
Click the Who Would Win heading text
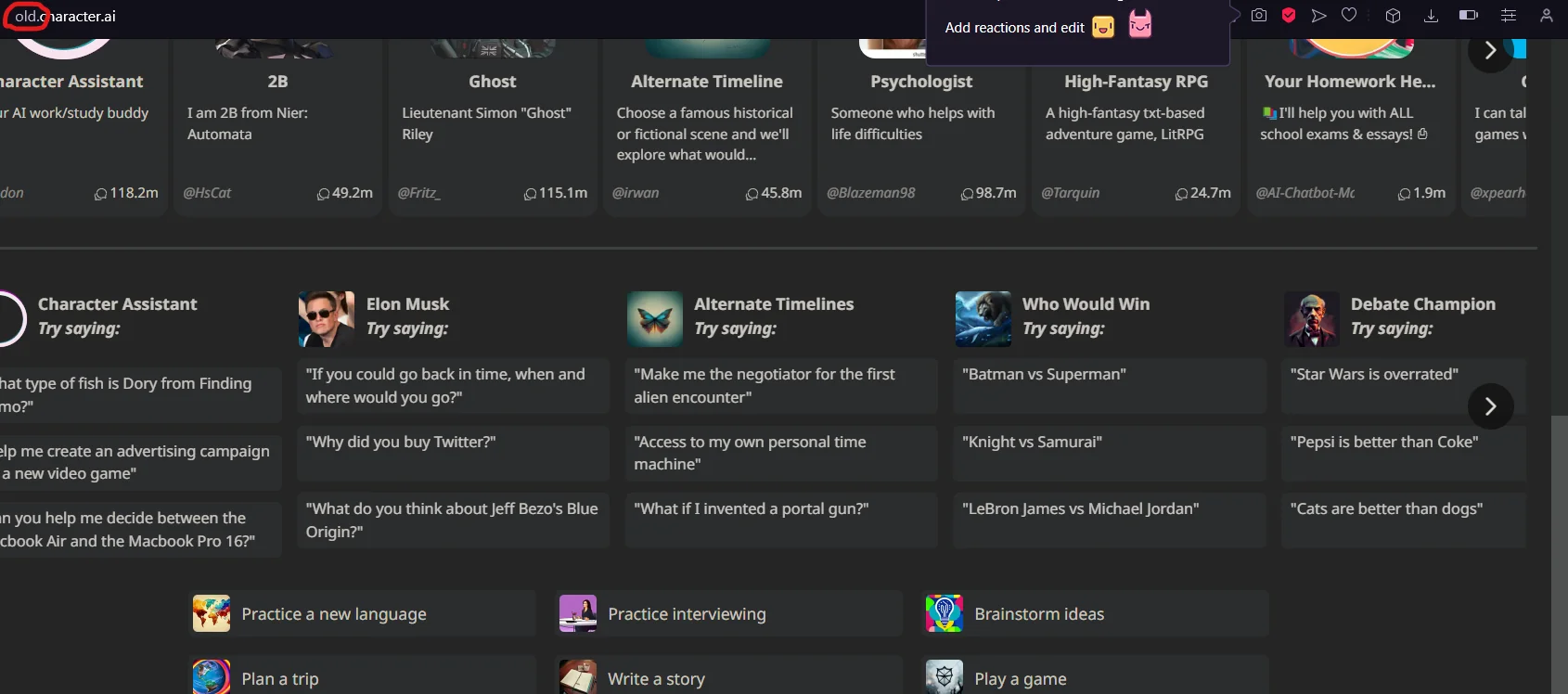pyautogui.click(x=1086, y=304)
